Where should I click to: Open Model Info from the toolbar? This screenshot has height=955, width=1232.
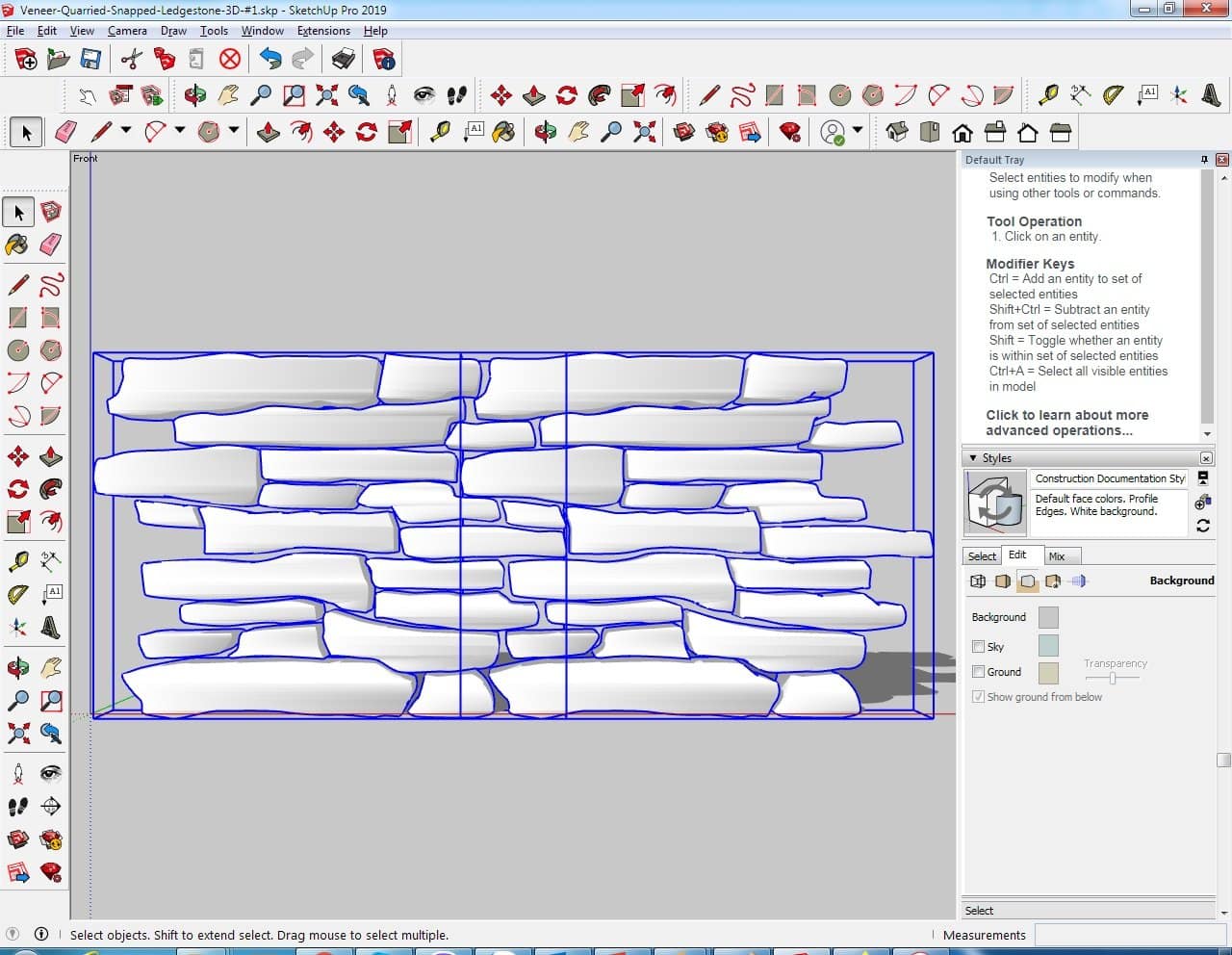pyautogui.click(x=384, y=60)
